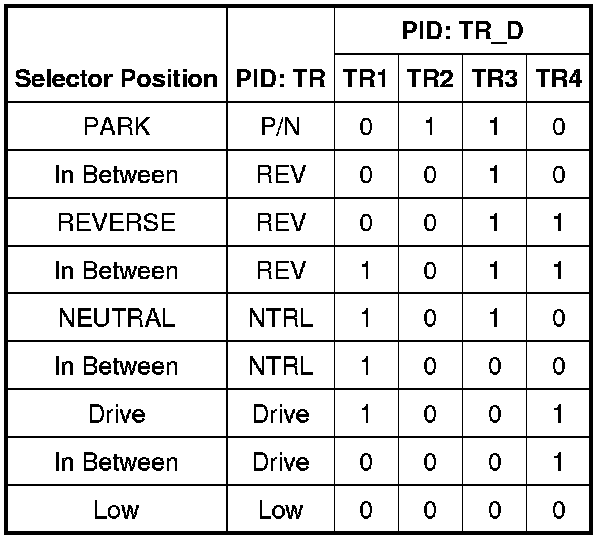Image resolution: width=608 pixels, height=540 pixels.
Task: Select the TR4 value in the REVERSE row
Action: tap(558, 223)
